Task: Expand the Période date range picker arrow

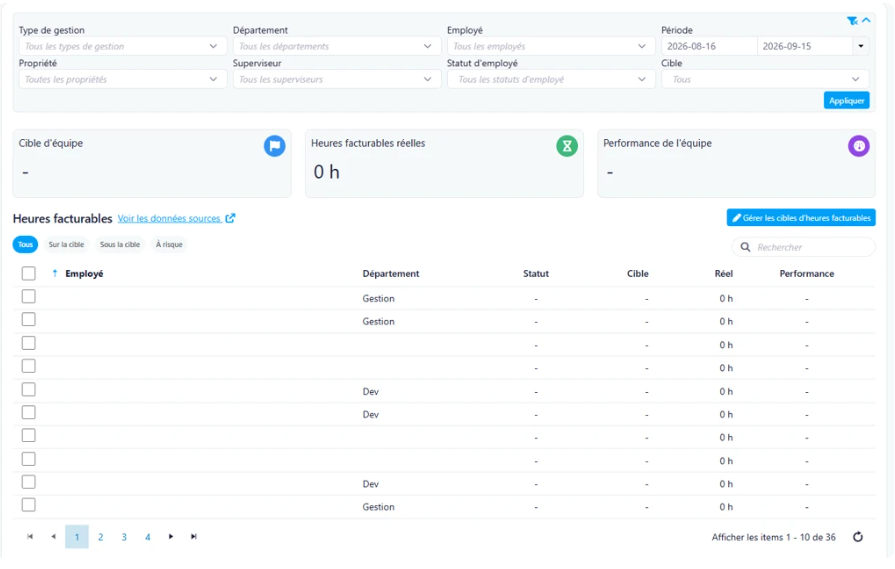Action: 861,46
